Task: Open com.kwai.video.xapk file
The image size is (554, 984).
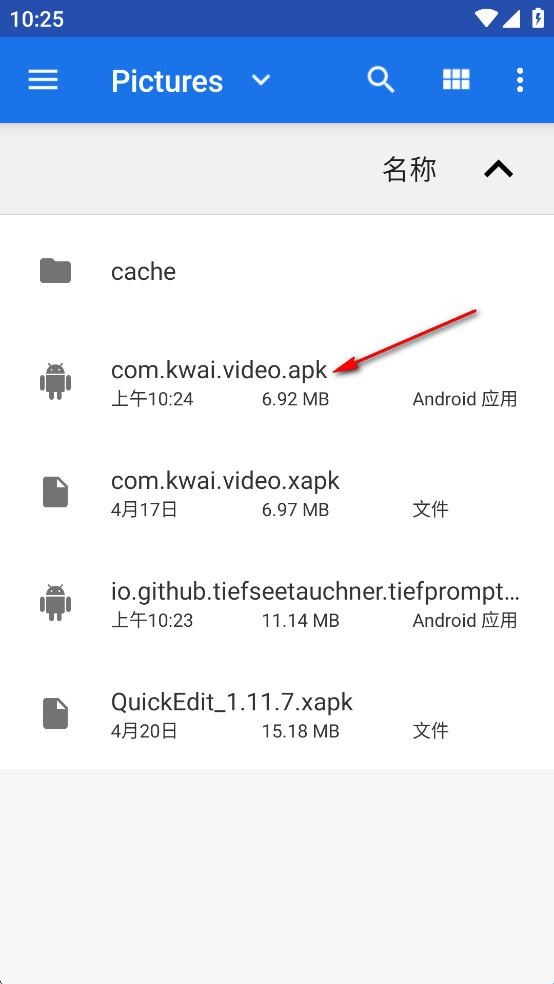Action: pyautogui.click(x=277, y=492)
